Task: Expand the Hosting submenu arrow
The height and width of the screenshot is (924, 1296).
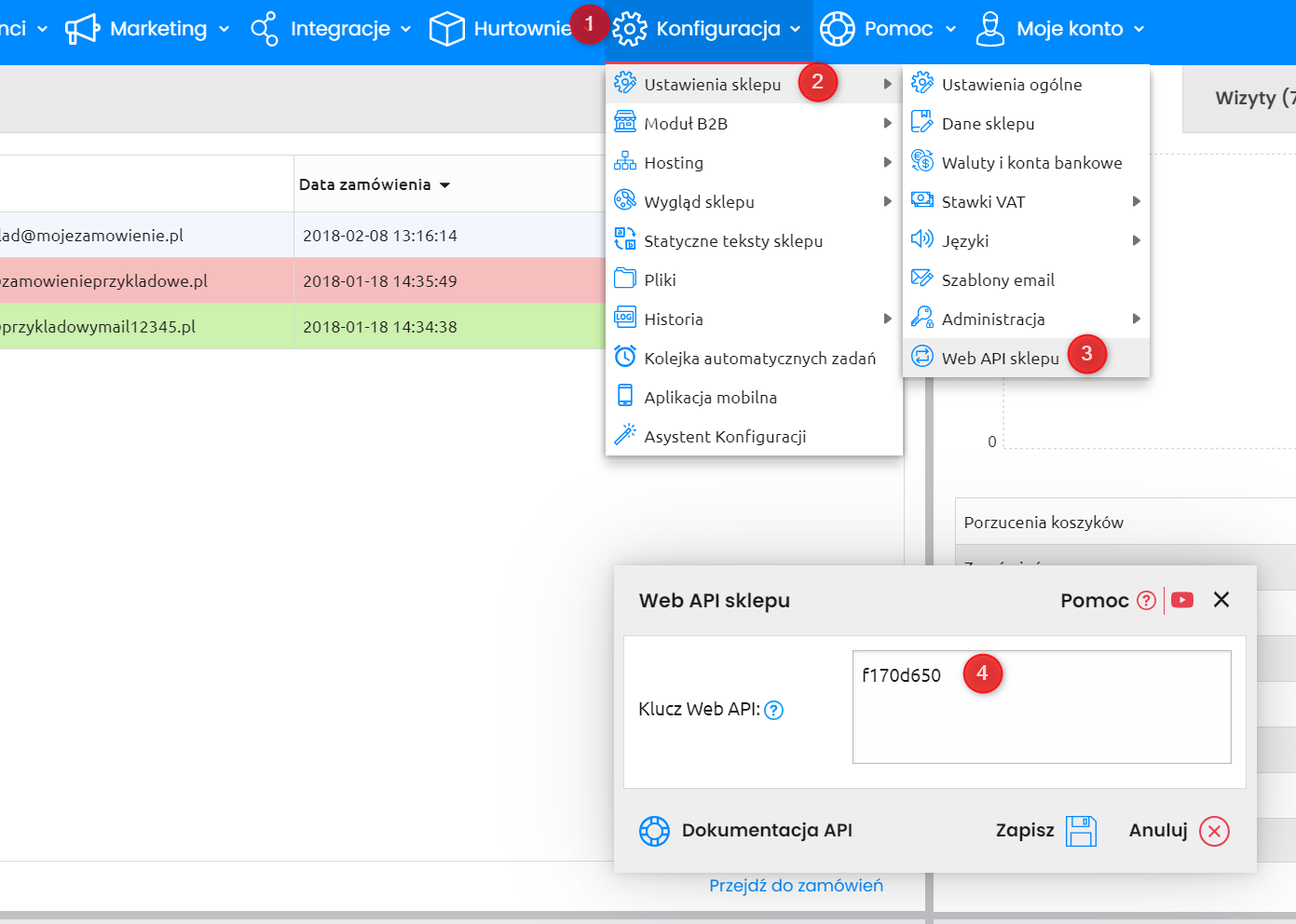Action: [888, 162]
